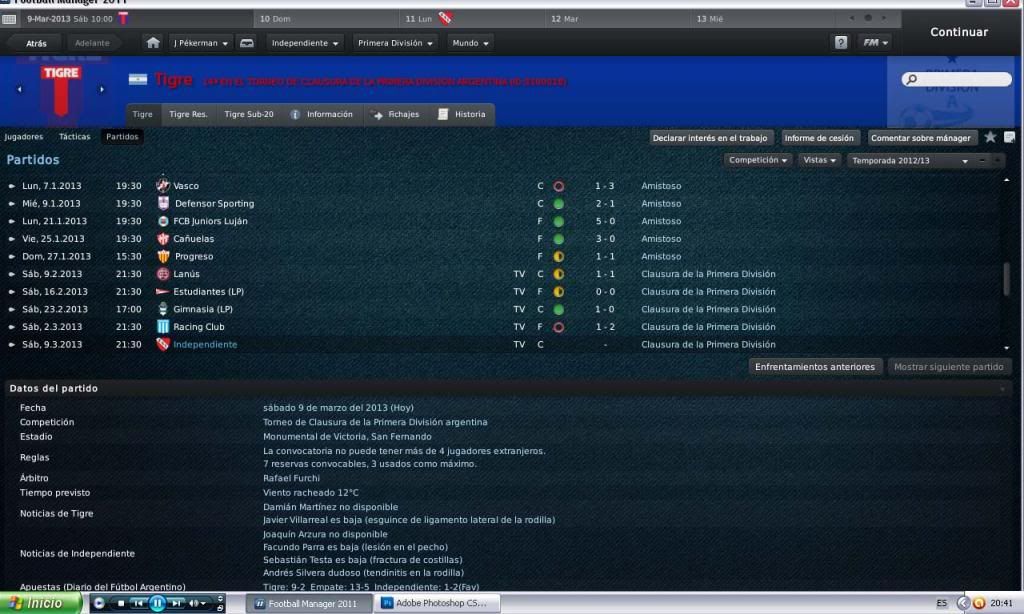1024x614 pixels.
Task: Pause the taskbar media player
Action: click(157, 604)
